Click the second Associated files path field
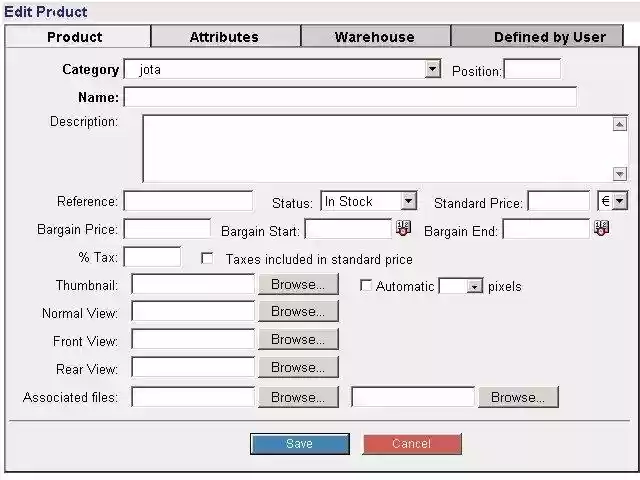The image size is (640, 480). click(x=413, y=397)
